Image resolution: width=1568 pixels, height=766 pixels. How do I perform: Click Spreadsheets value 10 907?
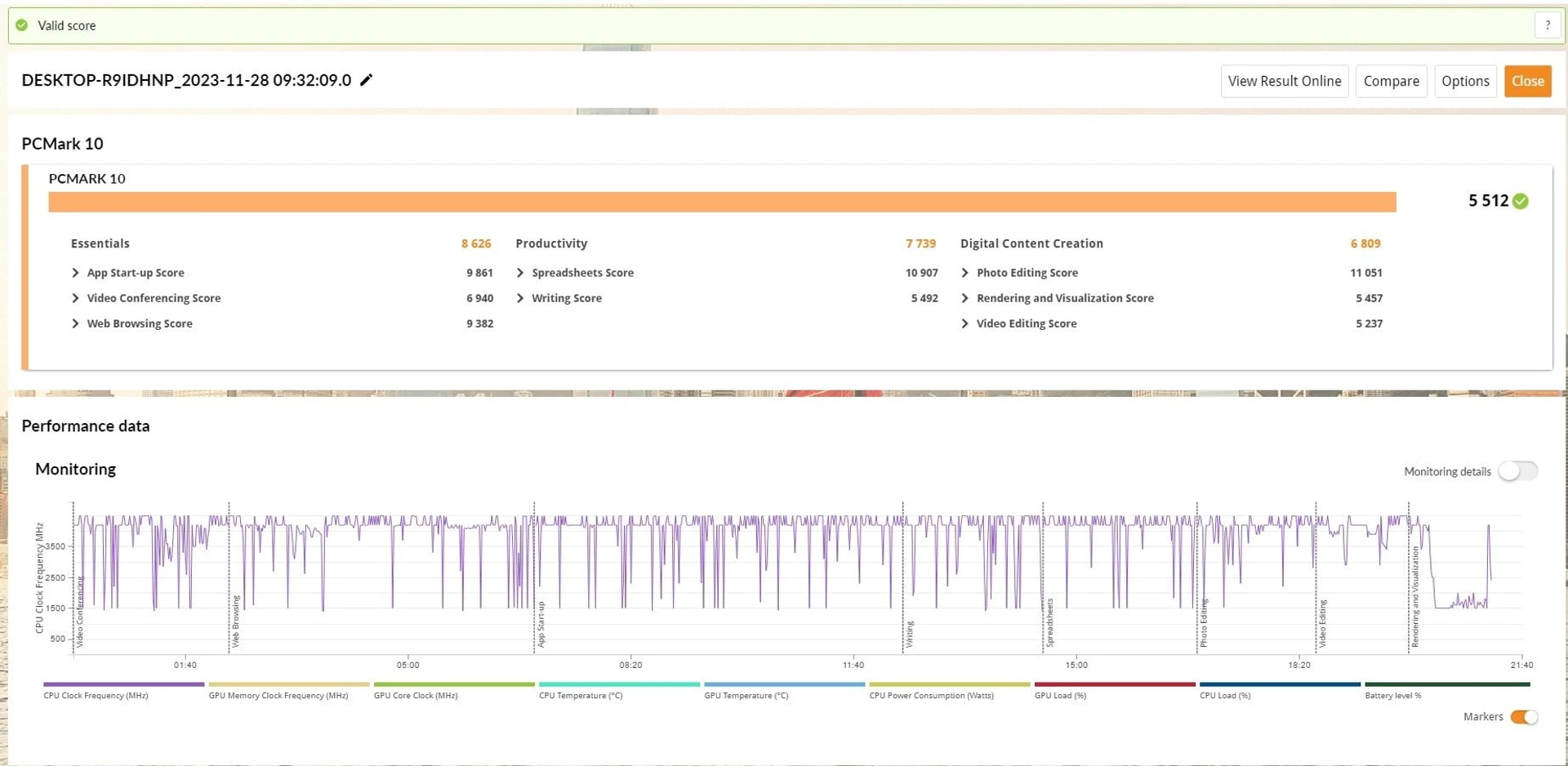921,273
